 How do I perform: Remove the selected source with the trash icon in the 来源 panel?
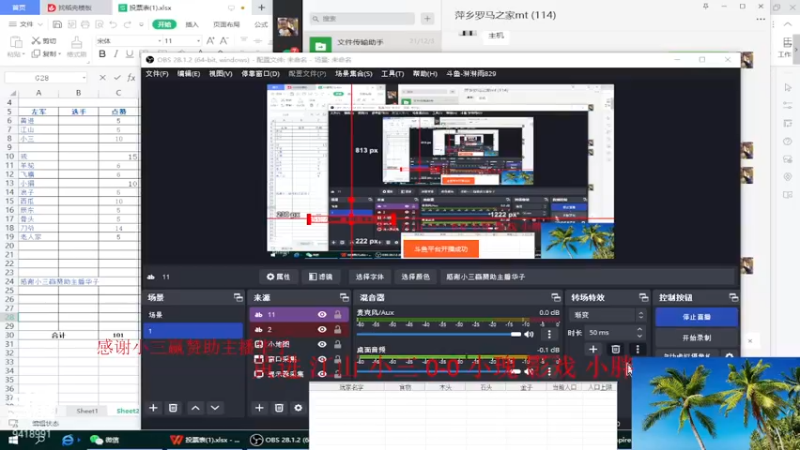pos(279,408)
